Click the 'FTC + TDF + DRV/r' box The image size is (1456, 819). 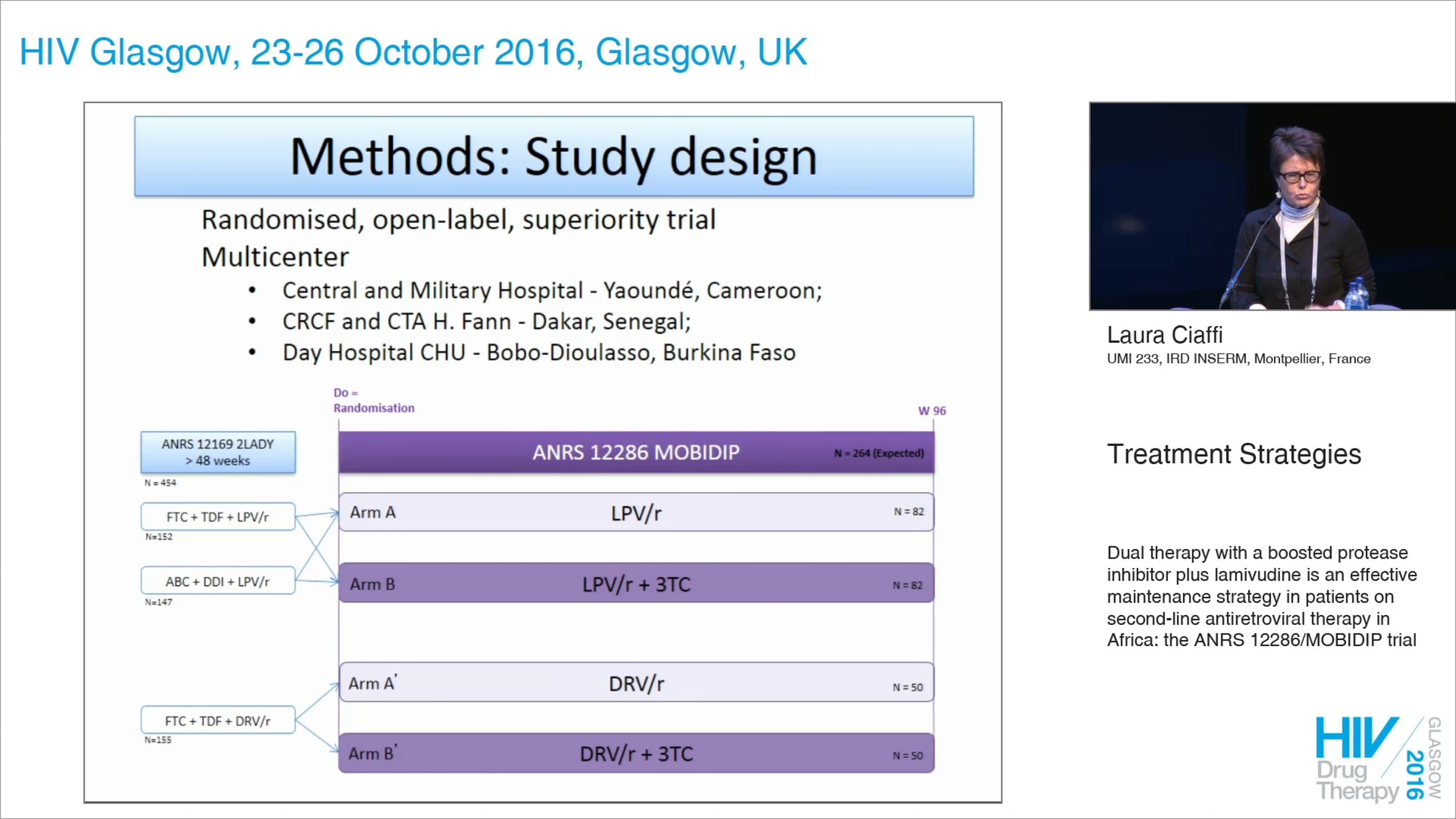(218, 721)
